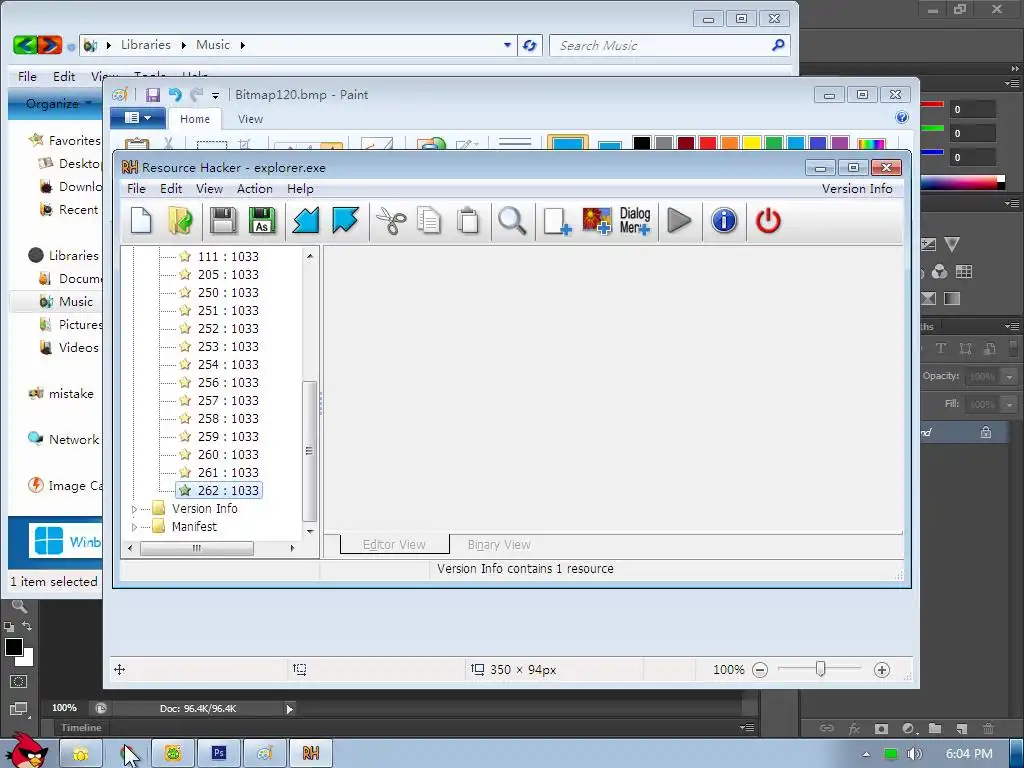Open Resource Hacker Help menu
The height and width of the screenshot is (768, 1024).
(x=300, y=189)
